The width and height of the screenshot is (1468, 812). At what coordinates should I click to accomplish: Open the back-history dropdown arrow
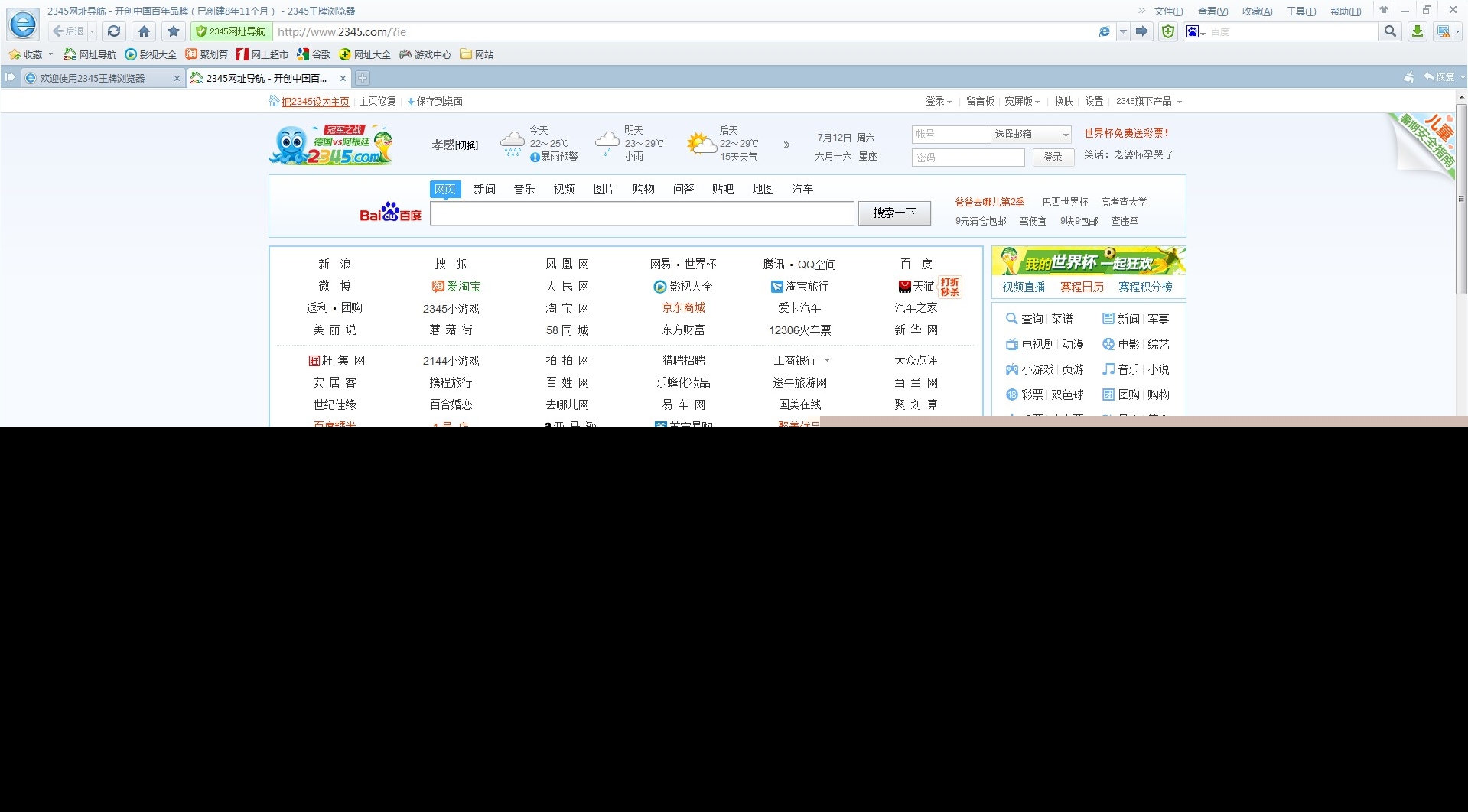pos(92,31)
